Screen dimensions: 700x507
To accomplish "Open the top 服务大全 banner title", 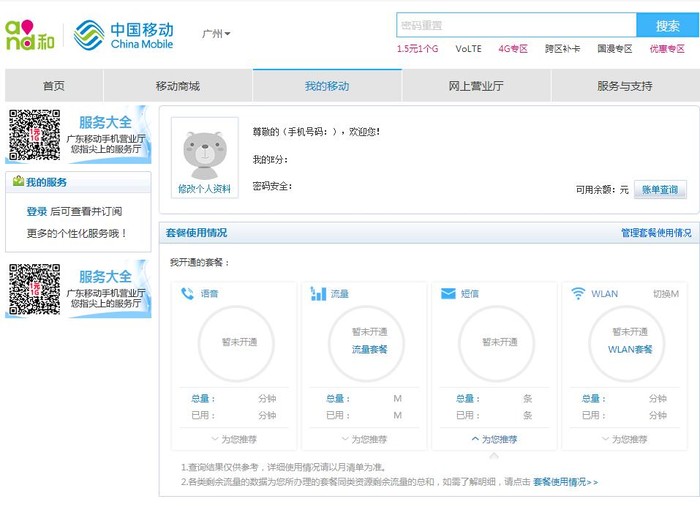I will pyautogui.click(x=105, y=122).
